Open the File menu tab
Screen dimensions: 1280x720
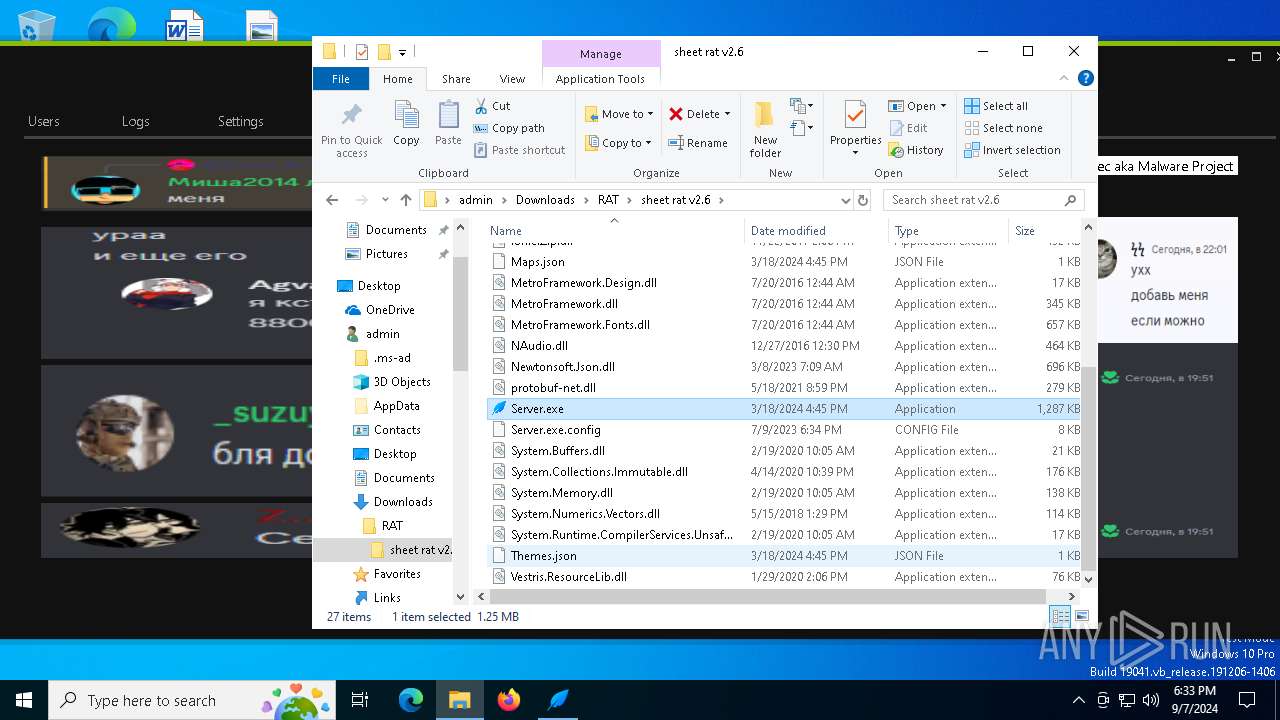[341, 79]
